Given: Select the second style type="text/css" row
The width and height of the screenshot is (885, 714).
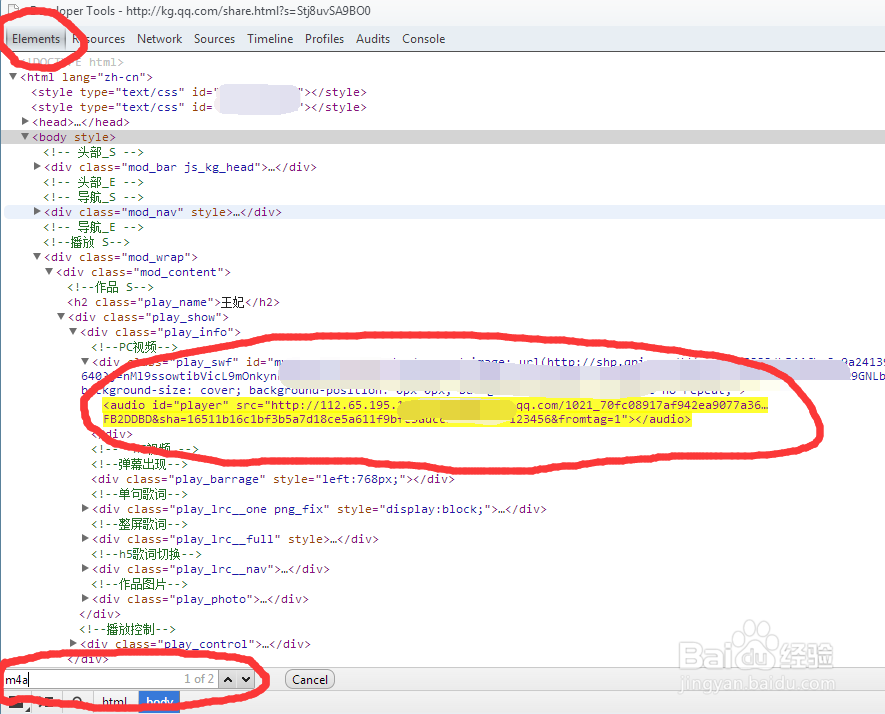Looking at the screenshot, I should click(x=199, y=107).
